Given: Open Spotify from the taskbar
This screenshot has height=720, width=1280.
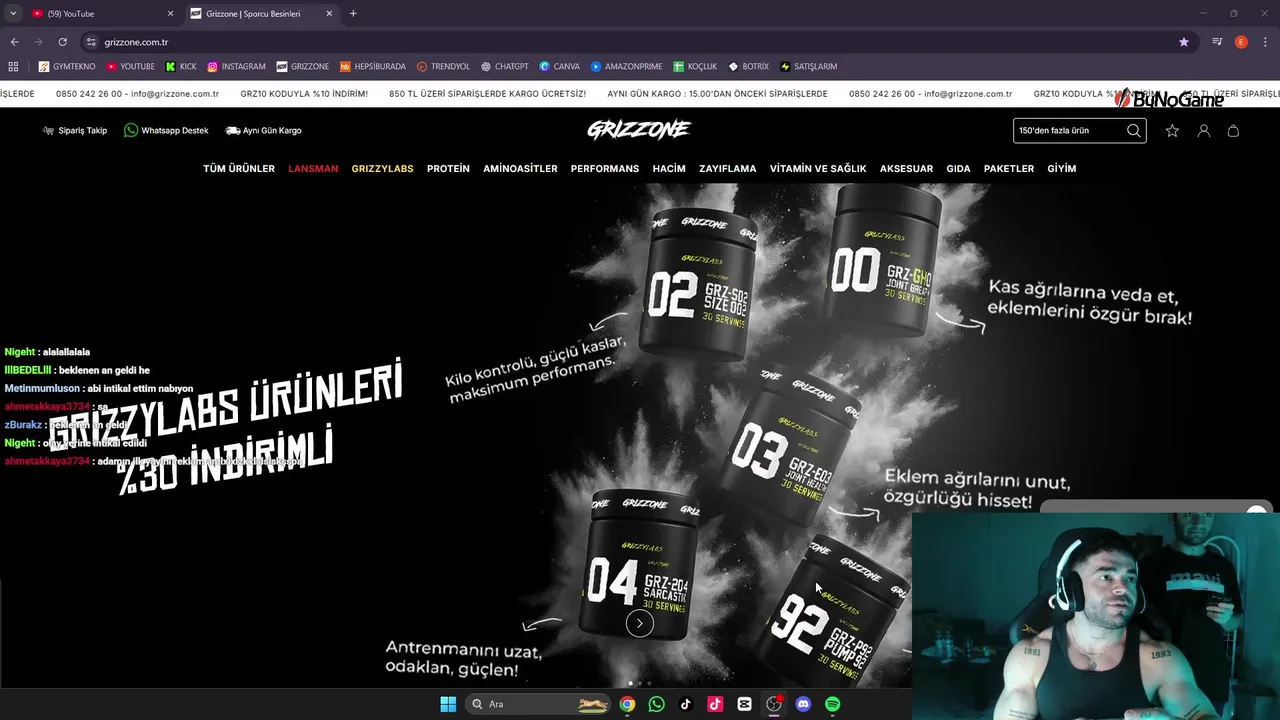Looking at the screenshot, I should [833, 704].
